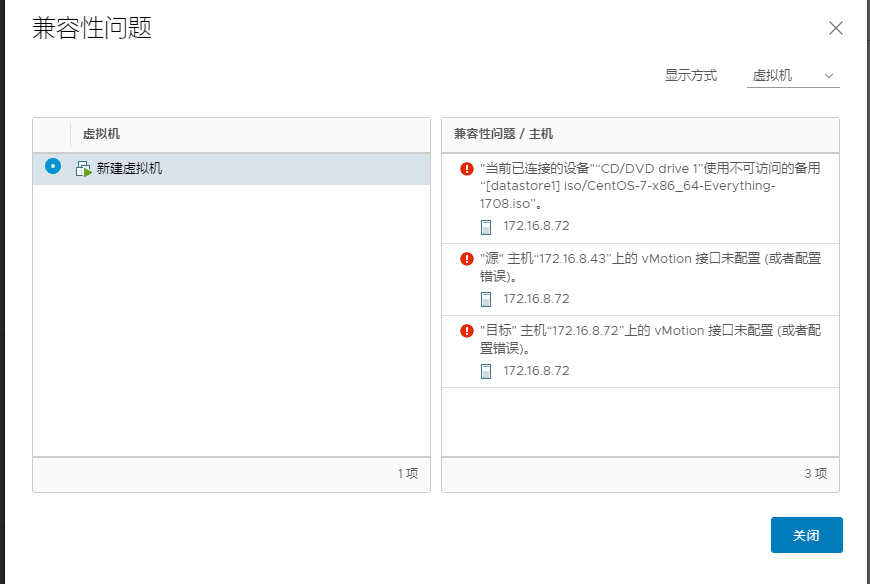Click the 兼容性问题 / 主机 column header
This screenshot has height=584, width=870.
(503, 134)
